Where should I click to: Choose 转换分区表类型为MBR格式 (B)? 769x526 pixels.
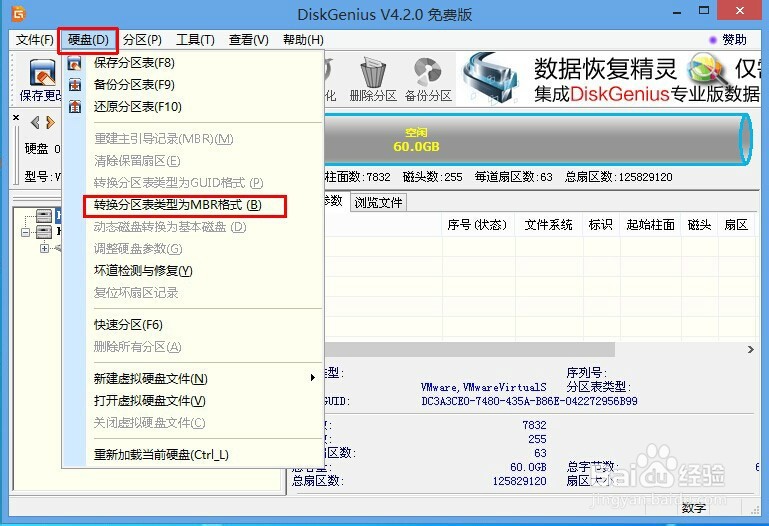tap(194, 205)
